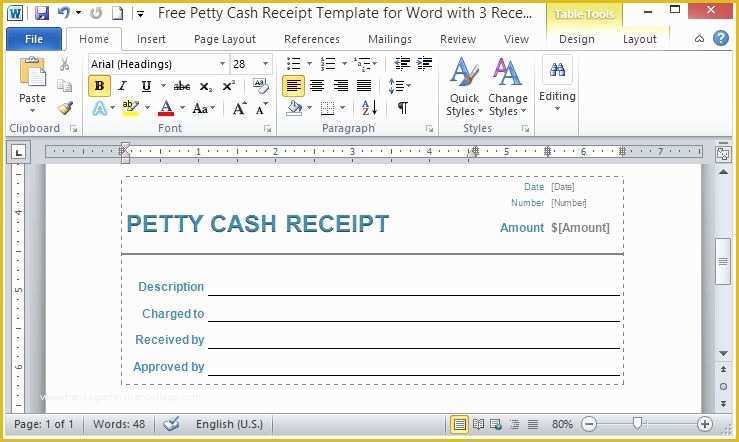739x442 pixels.
Task: Switch to References tab
Action: 312,39
